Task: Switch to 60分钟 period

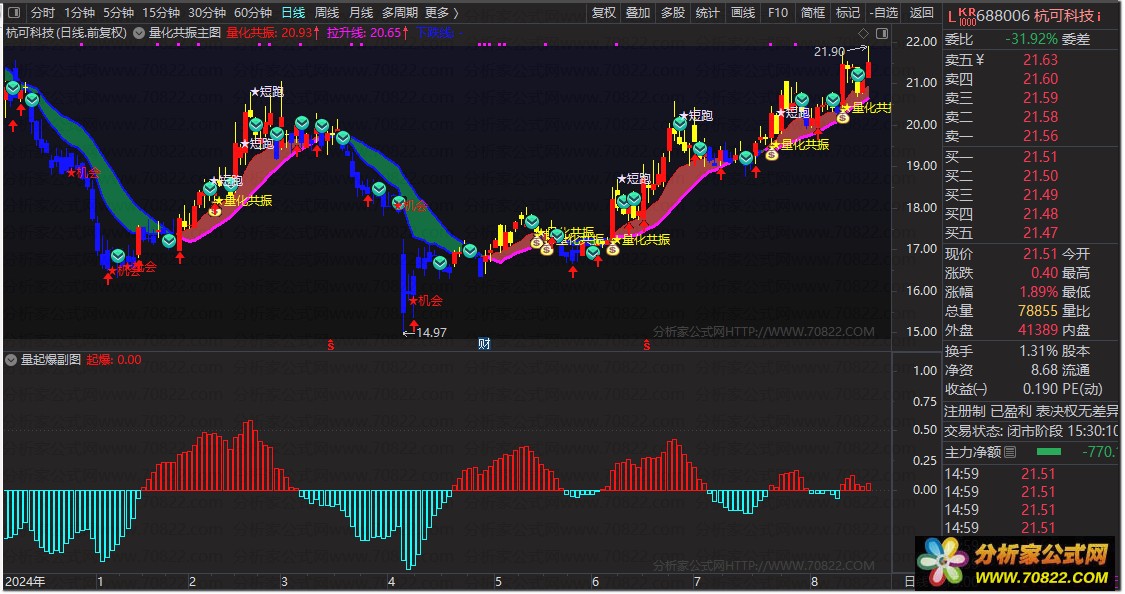Action: (x=253, y=12)
